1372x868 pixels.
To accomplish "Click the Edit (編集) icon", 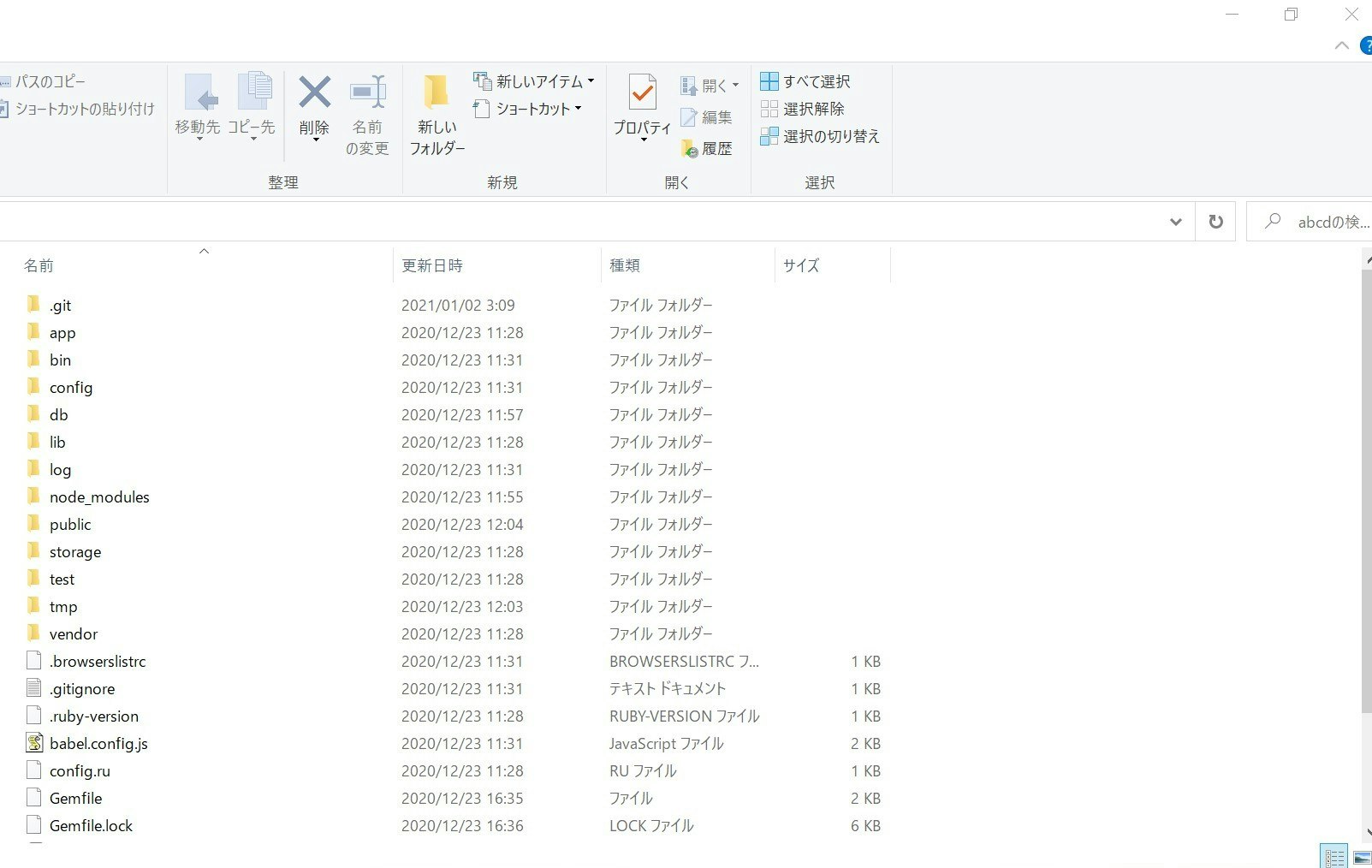I will tap(689, 117).
